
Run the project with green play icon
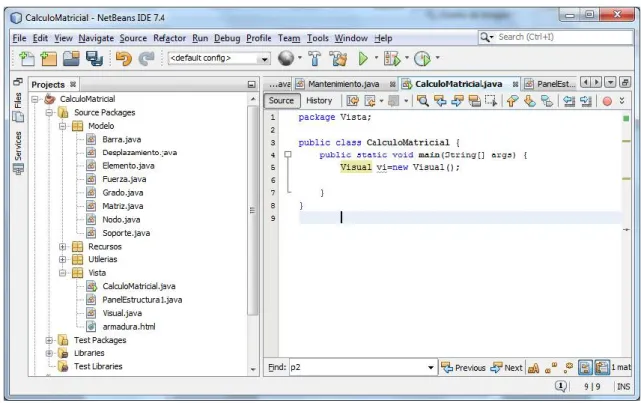(x=363, y=58)
